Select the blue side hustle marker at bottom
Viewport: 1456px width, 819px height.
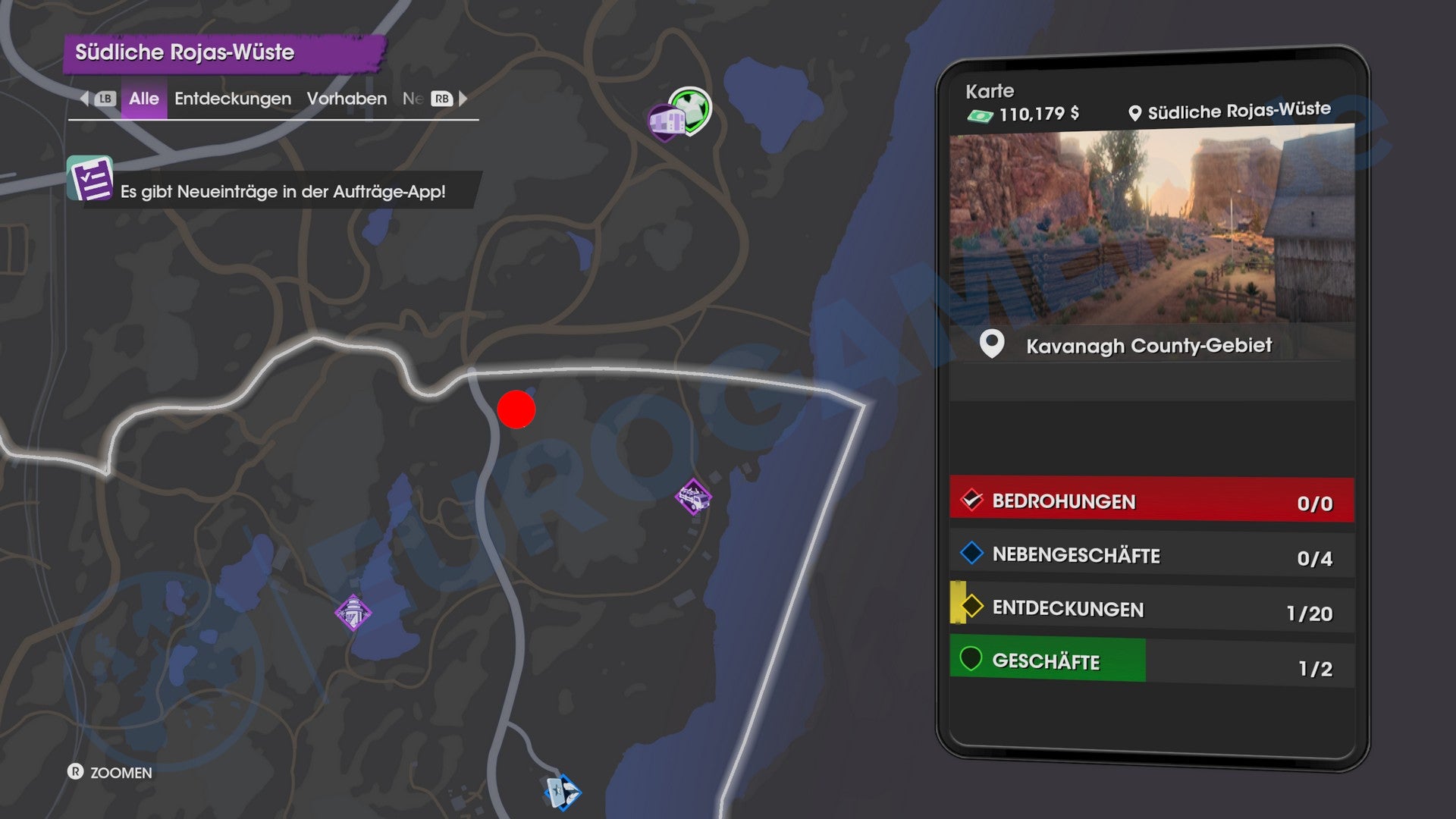[x=562, y=792]
